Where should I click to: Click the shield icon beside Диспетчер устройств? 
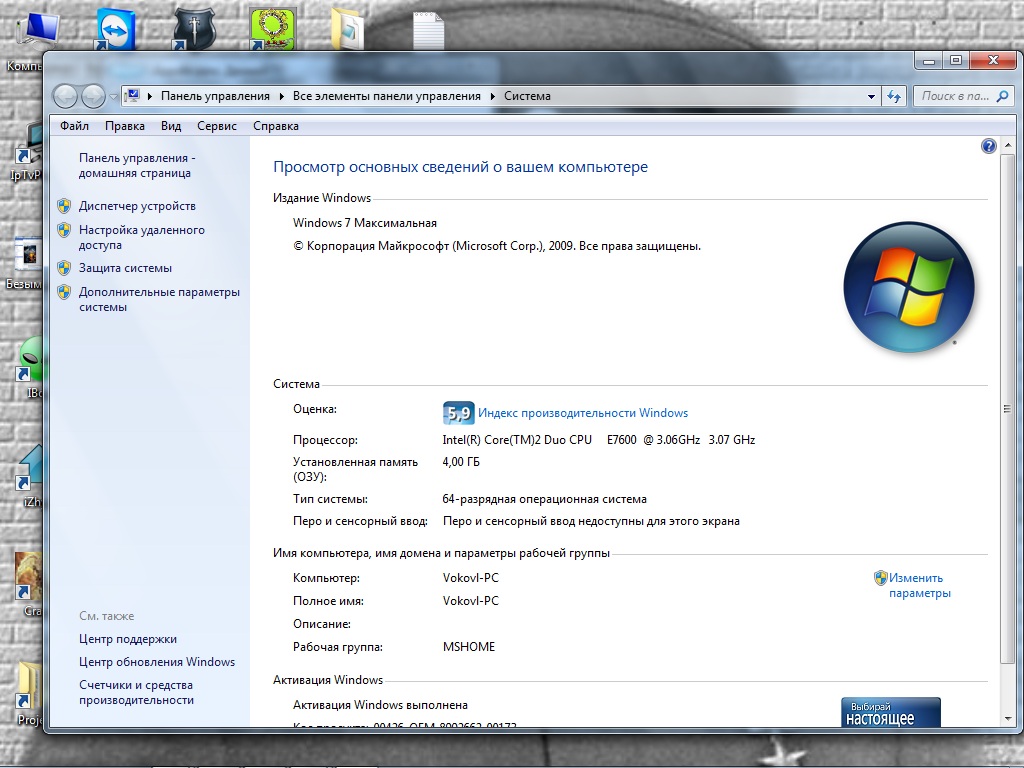(64, 206)
